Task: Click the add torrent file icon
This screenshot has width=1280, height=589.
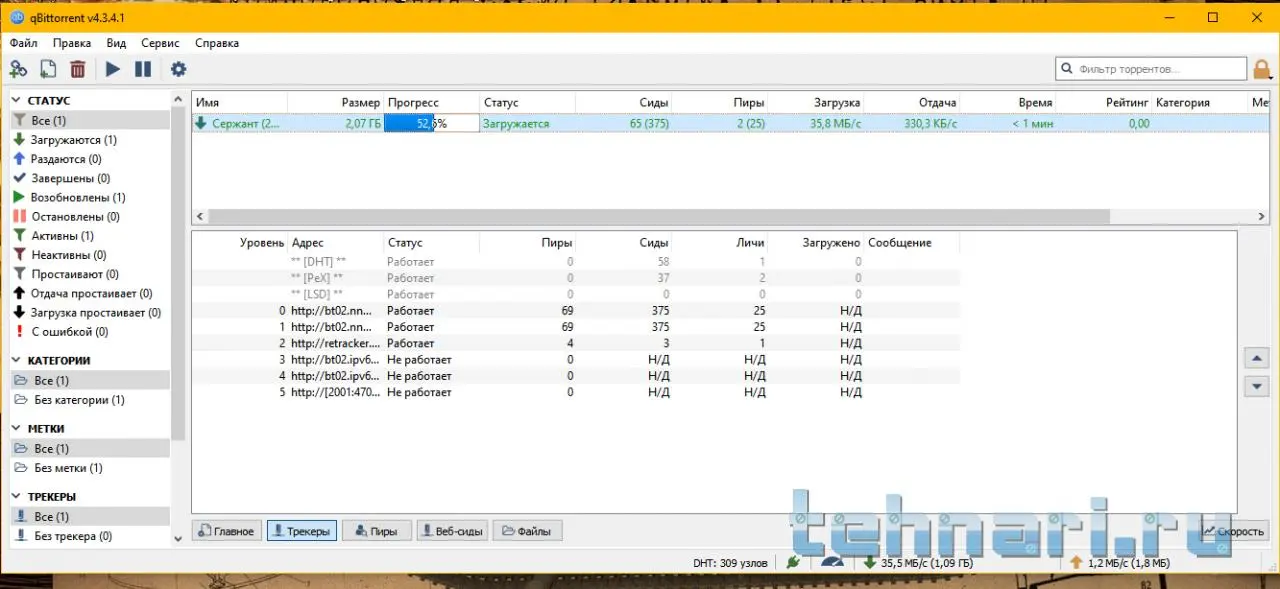Action: [48, 69]
